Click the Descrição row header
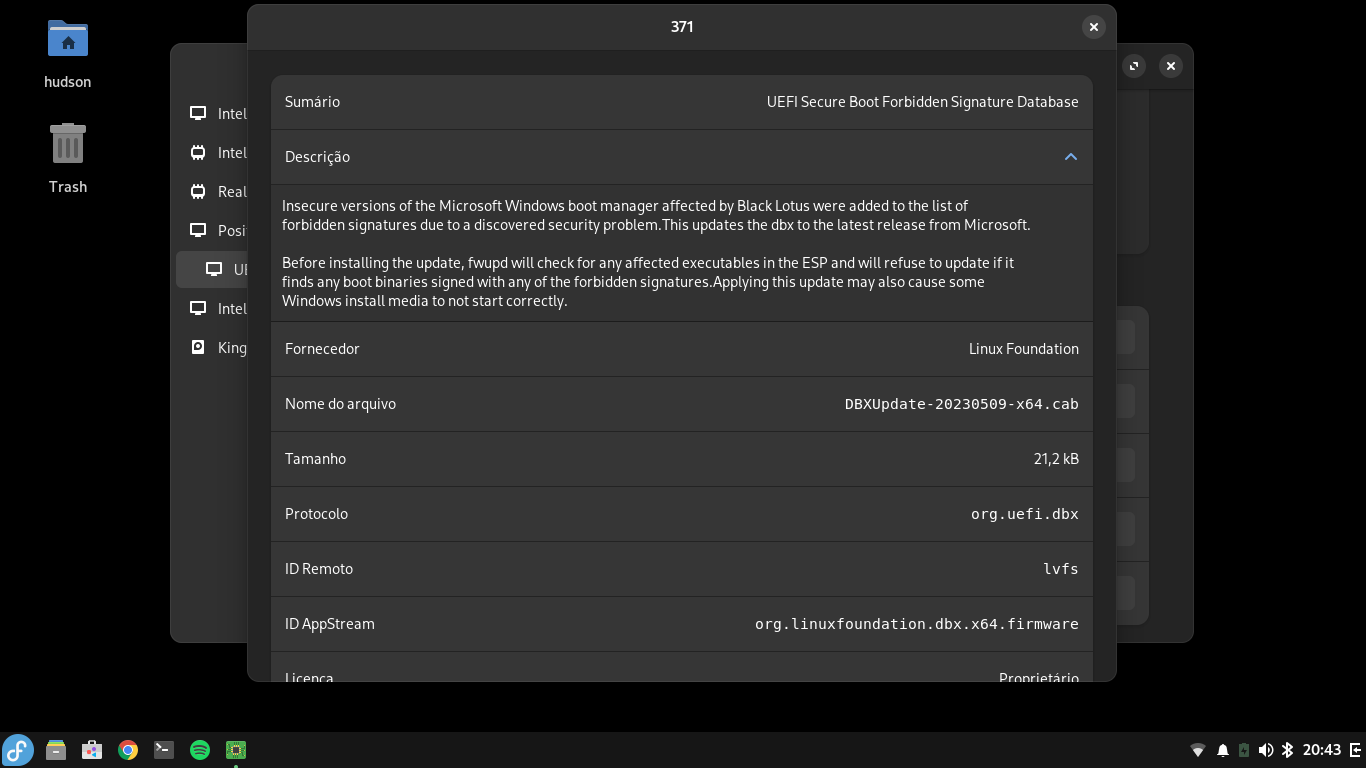Viewport: 1366px width, 768px height. point(682,157)
